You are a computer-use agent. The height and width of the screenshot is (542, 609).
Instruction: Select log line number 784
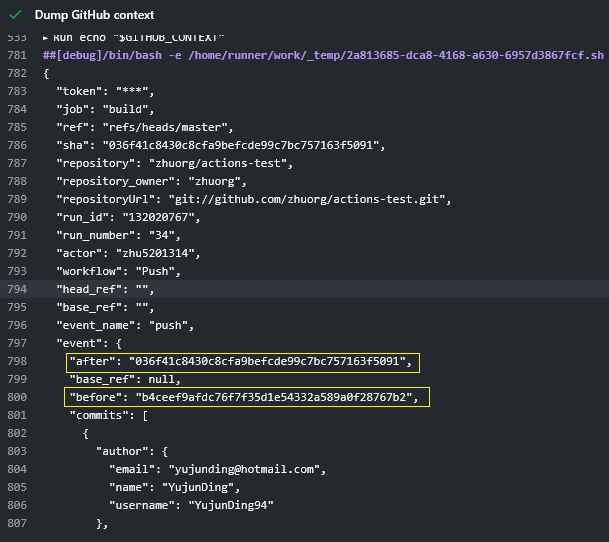tap(17, 109)
